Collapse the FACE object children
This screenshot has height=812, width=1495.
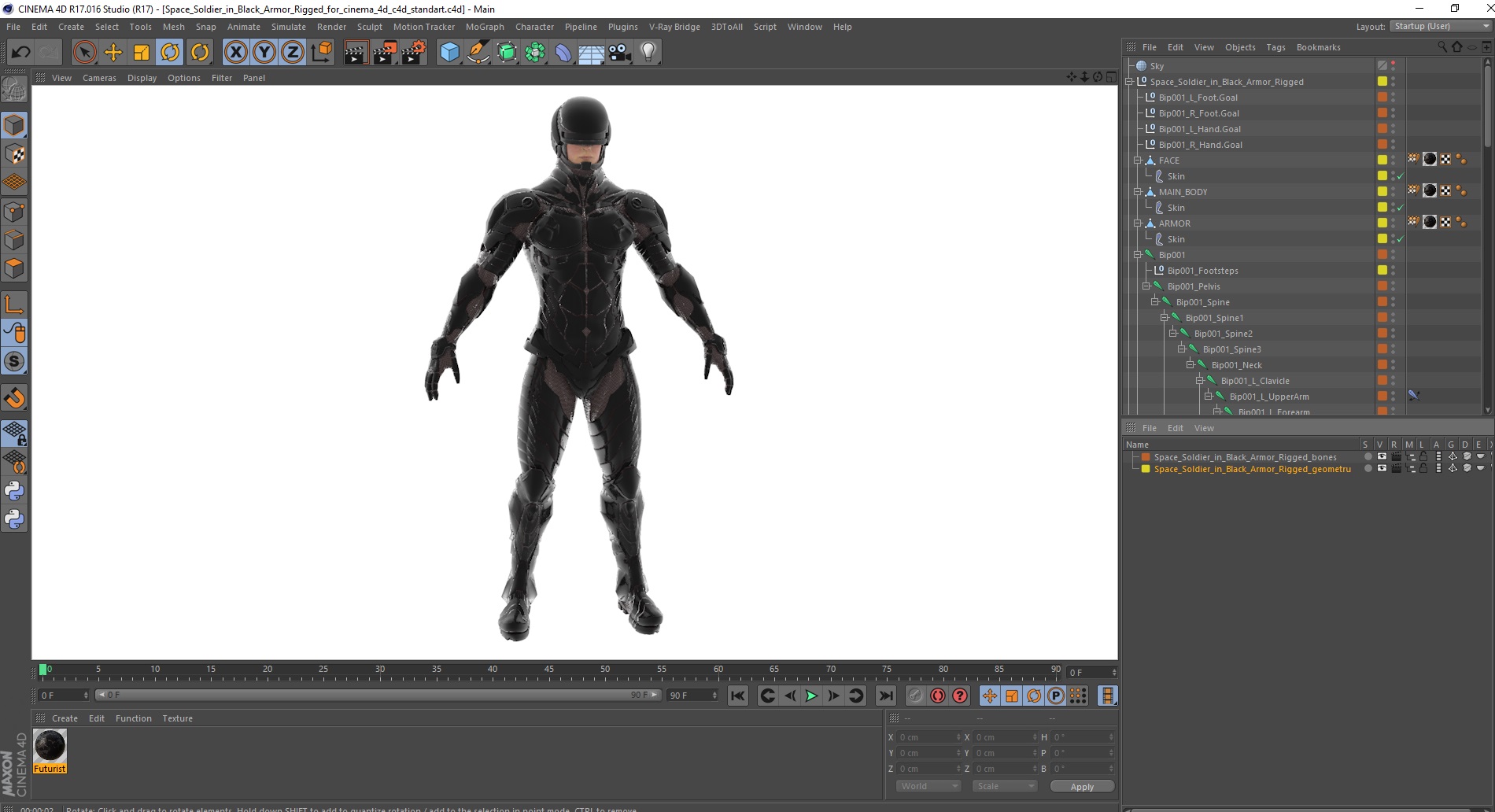tap(1138, 160)
